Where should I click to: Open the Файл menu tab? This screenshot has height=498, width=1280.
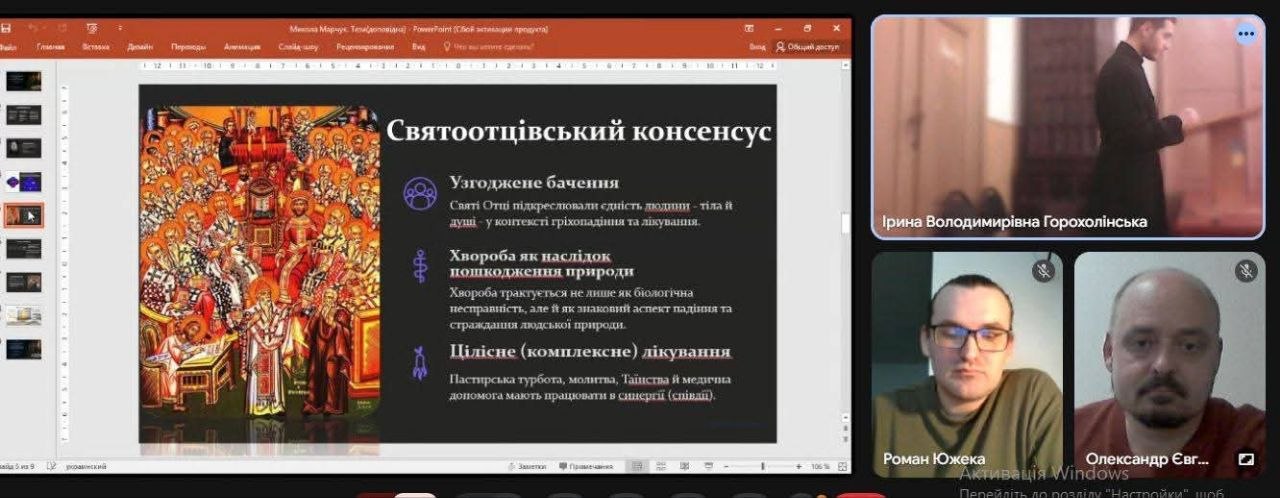click(x=7, y=46)
